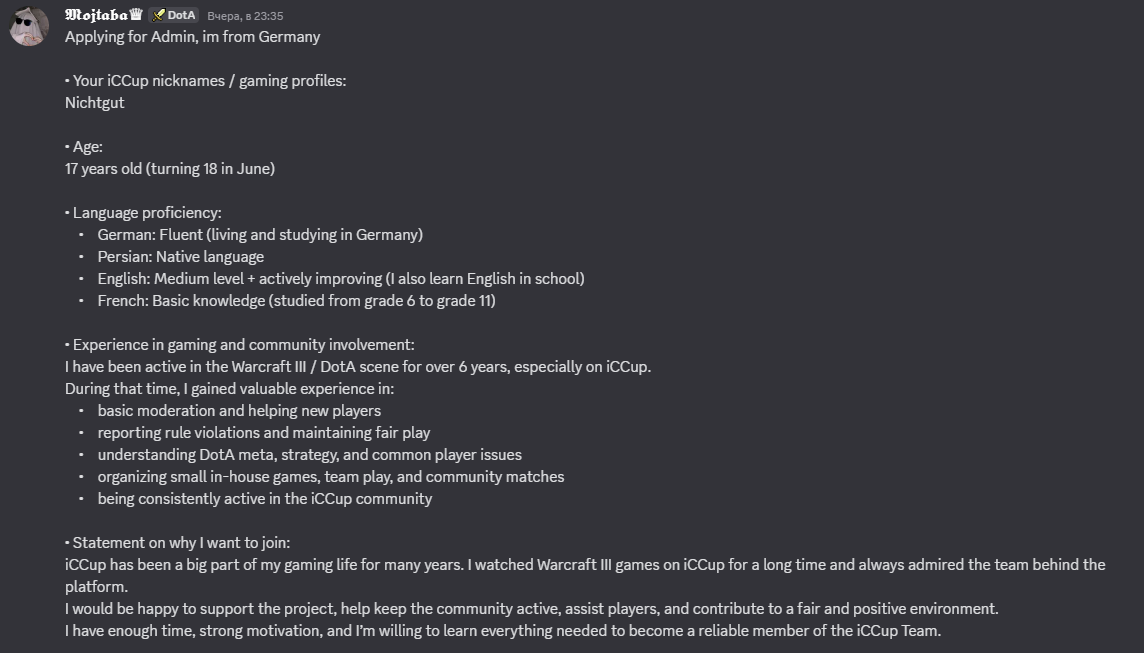The height and width of the screenshot is (653, 1144).
Task: Click the DotA server tag label
Action: click(181, 15)
